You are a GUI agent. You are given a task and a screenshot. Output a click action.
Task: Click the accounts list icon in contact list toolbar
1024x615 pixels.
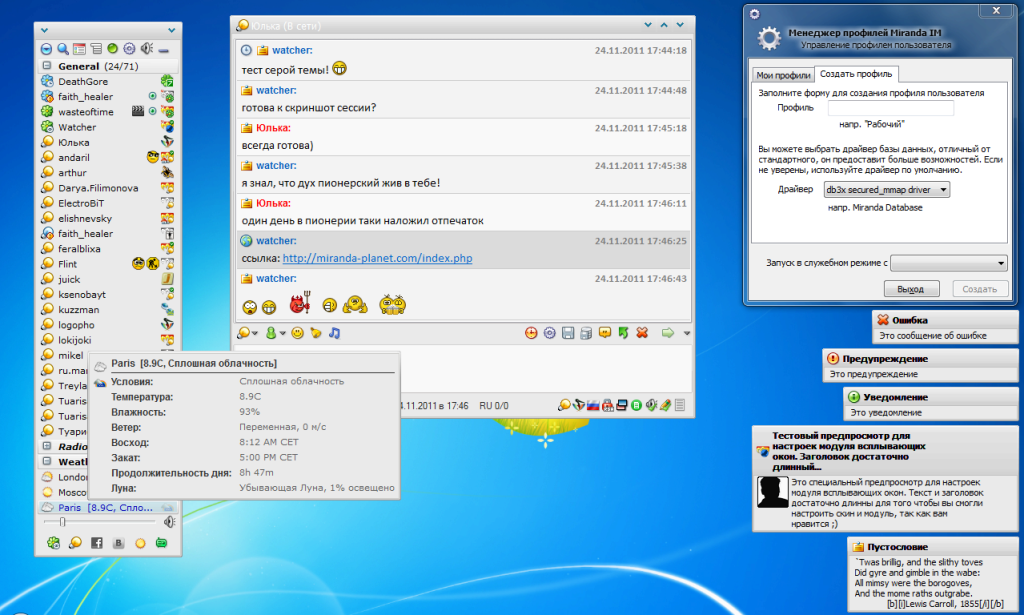point(79,49)
